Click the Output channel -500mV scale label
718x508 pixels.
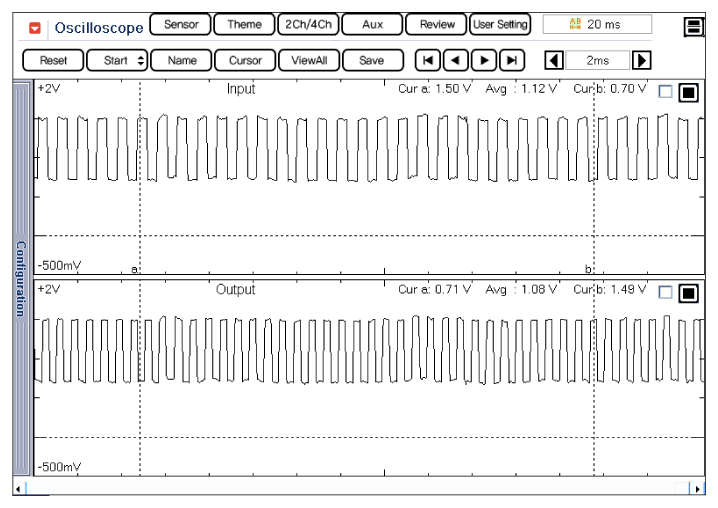(x=60, y=467)
